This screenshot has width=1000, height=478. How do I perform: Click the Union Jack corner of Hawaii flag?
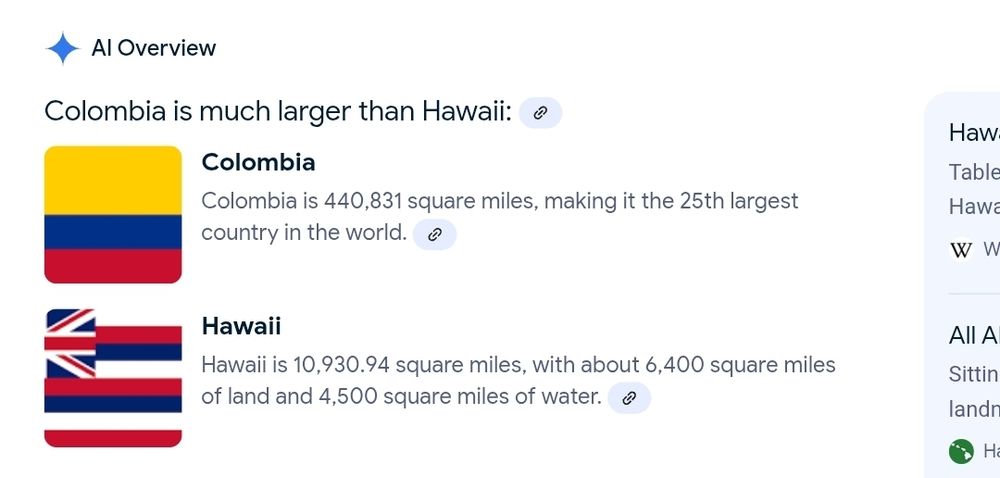point(70,343)
